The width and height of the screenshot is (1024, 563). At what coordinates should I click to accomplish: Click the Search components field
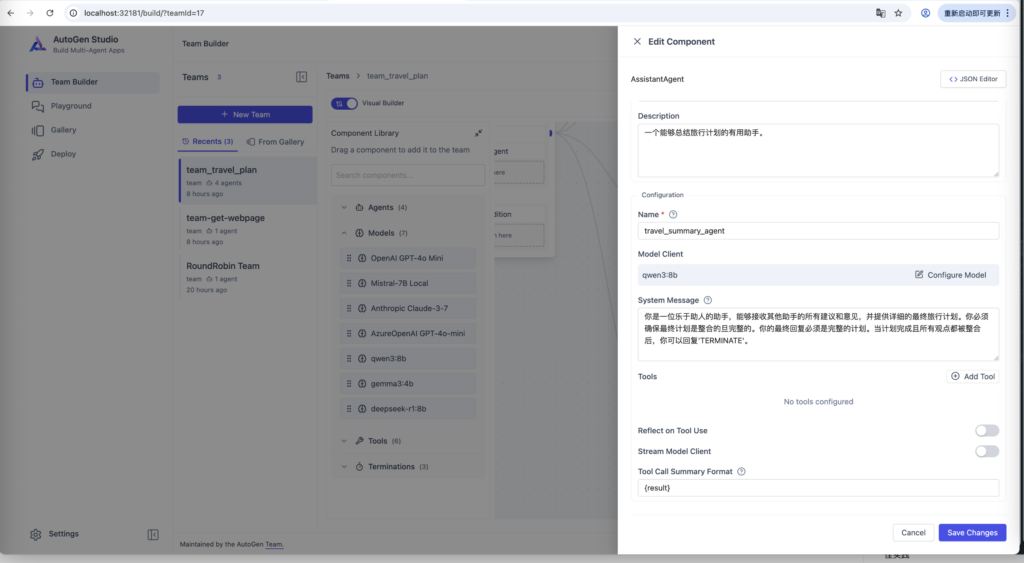tap(408, 175)
